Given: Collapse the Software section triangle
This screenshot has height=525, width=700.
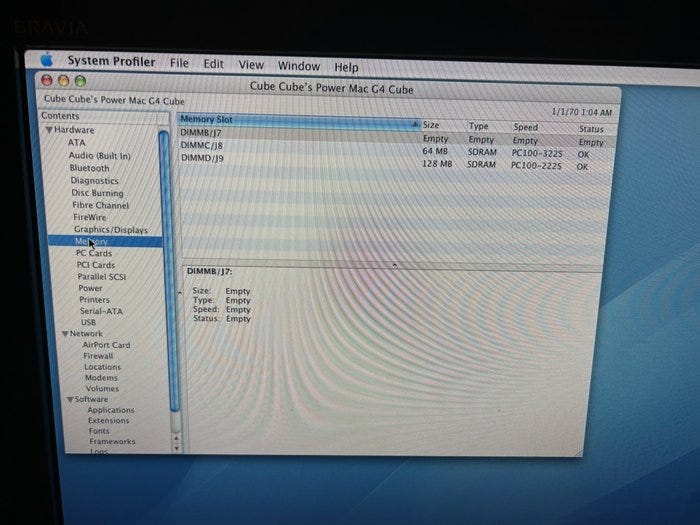Looking at the screenshot, I should pos(70,400).
